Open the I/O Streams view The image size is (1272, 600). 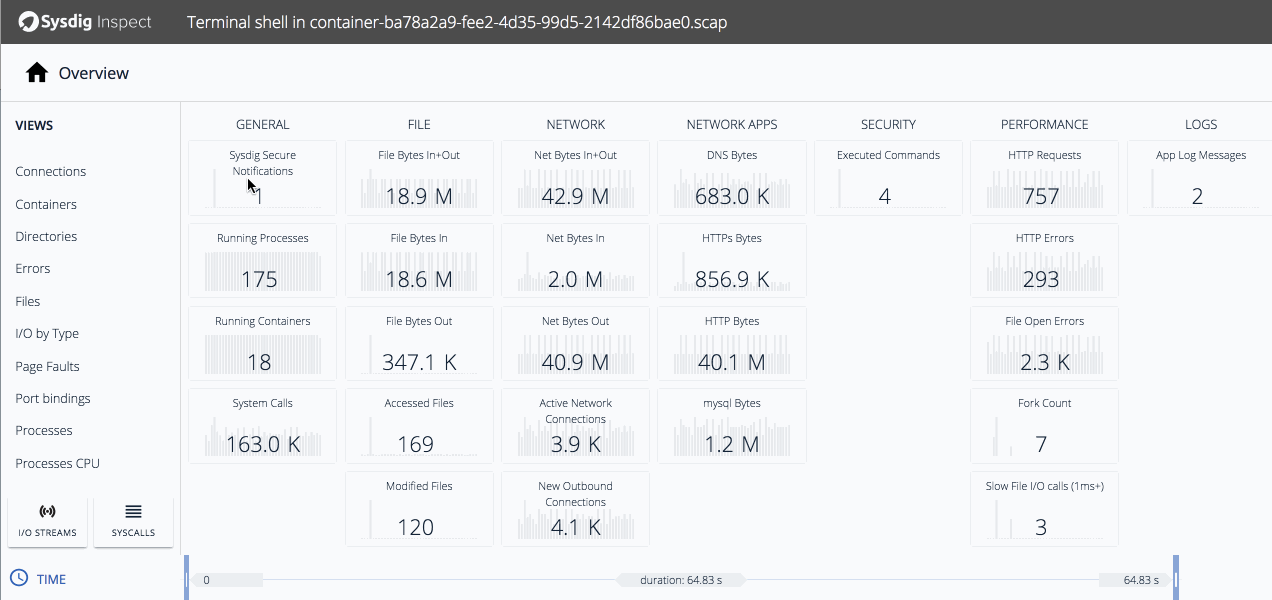coord(48,521)
